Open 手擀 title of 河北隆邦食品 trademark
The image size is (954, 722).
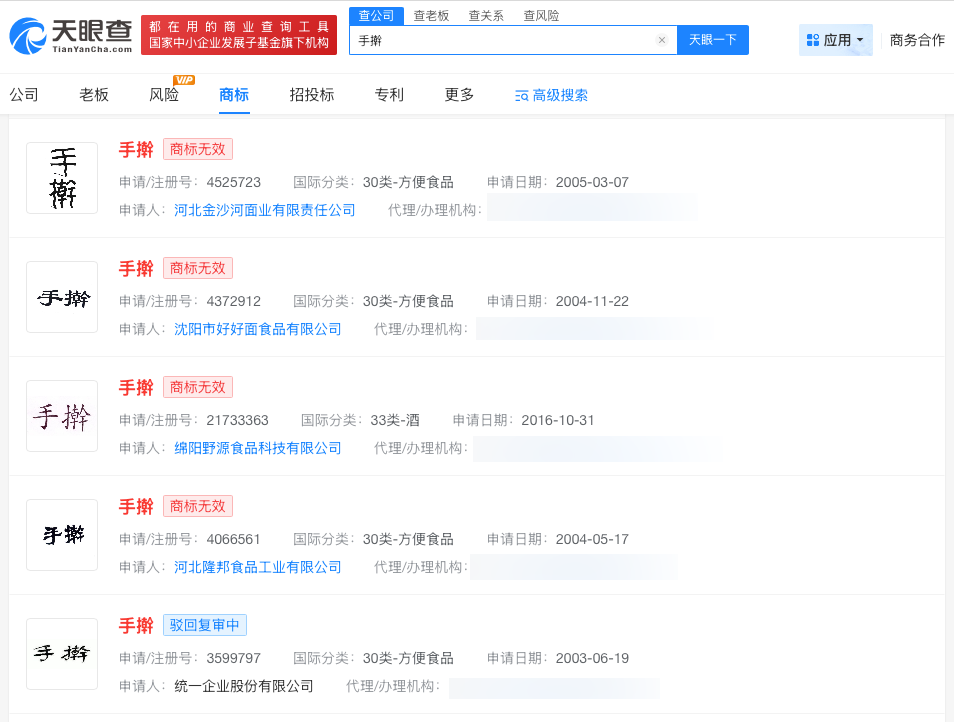coord(136,507)
